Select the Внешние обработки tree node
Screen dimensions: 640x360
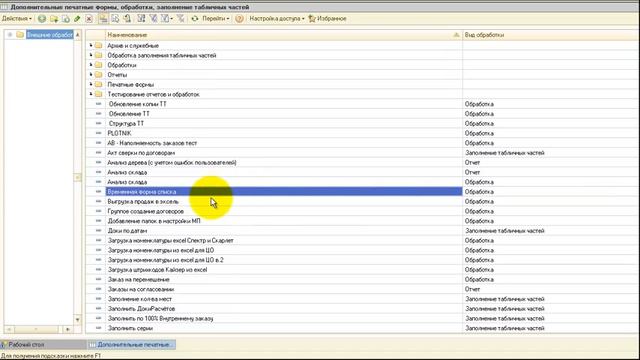pyautogui.click(x=49, y=35)
